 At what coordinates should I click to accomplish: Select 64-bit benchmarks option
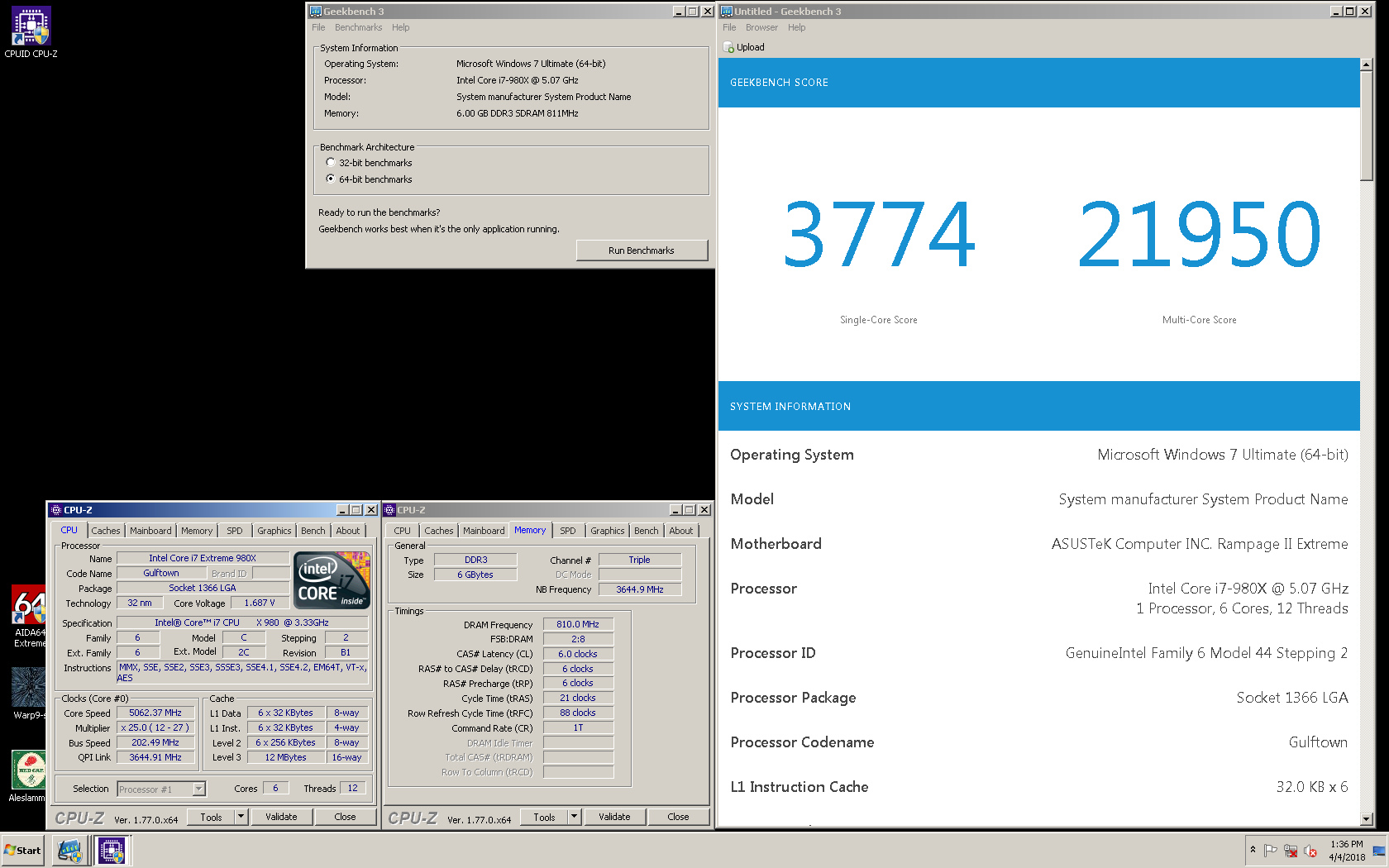tap(370, 179)
